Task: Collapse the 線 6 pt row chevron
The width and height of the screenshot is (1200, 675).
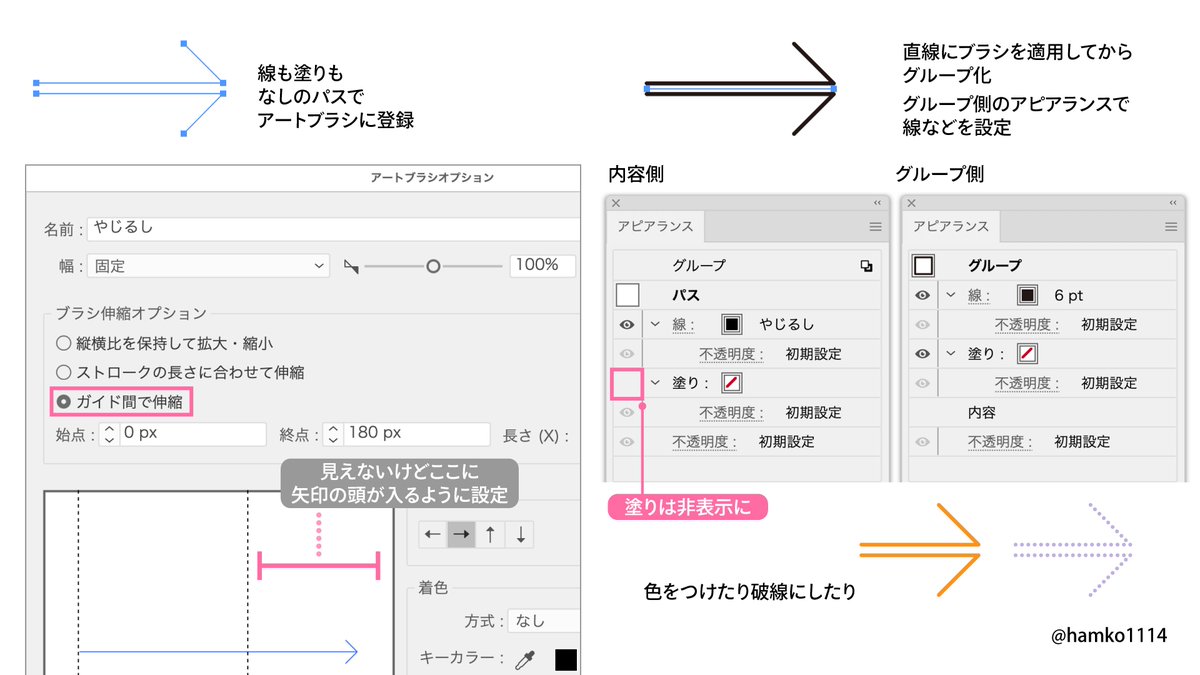Action: point(951,296)
